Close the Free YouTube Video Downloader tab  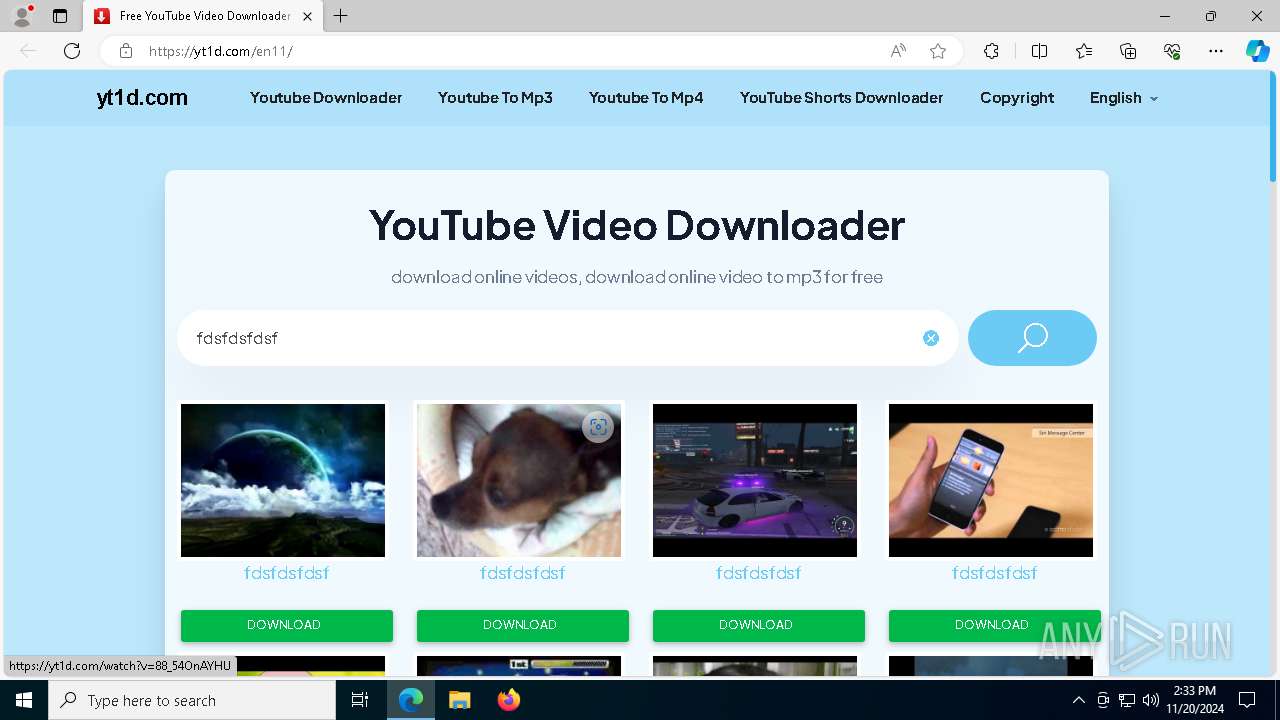coord(307,16)
